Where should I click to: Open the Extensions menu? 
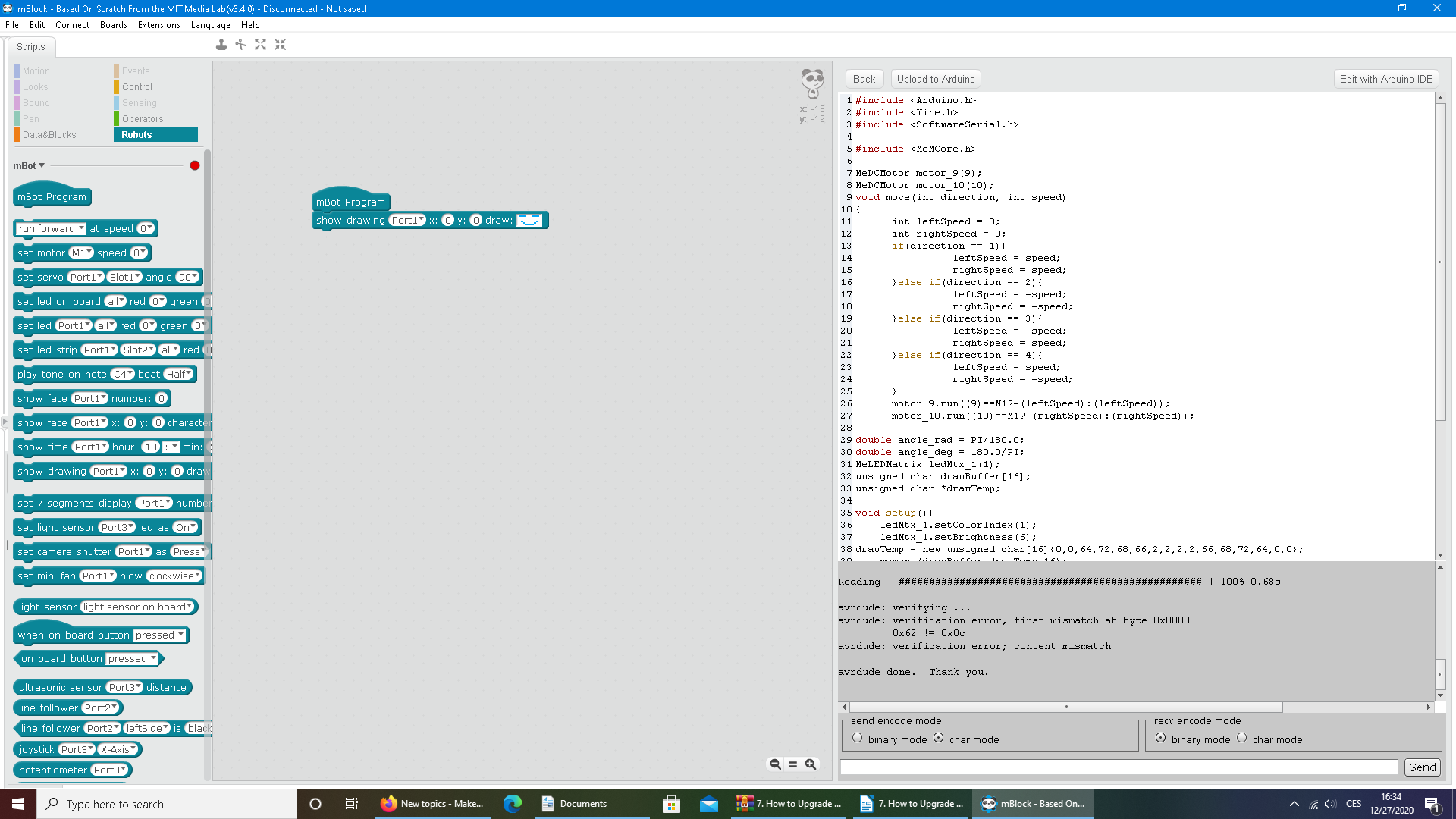click(159, 25)
